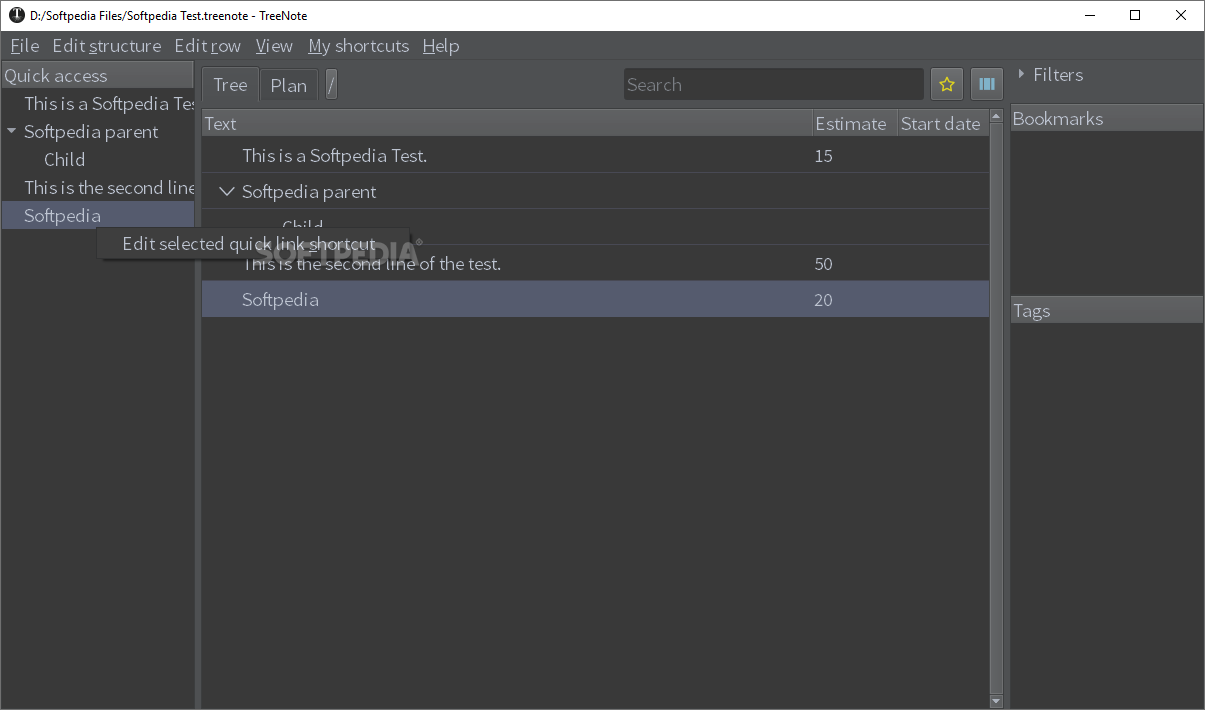1205x710 pixels.
Task: Open the File menu
Action: click(24, 46)
